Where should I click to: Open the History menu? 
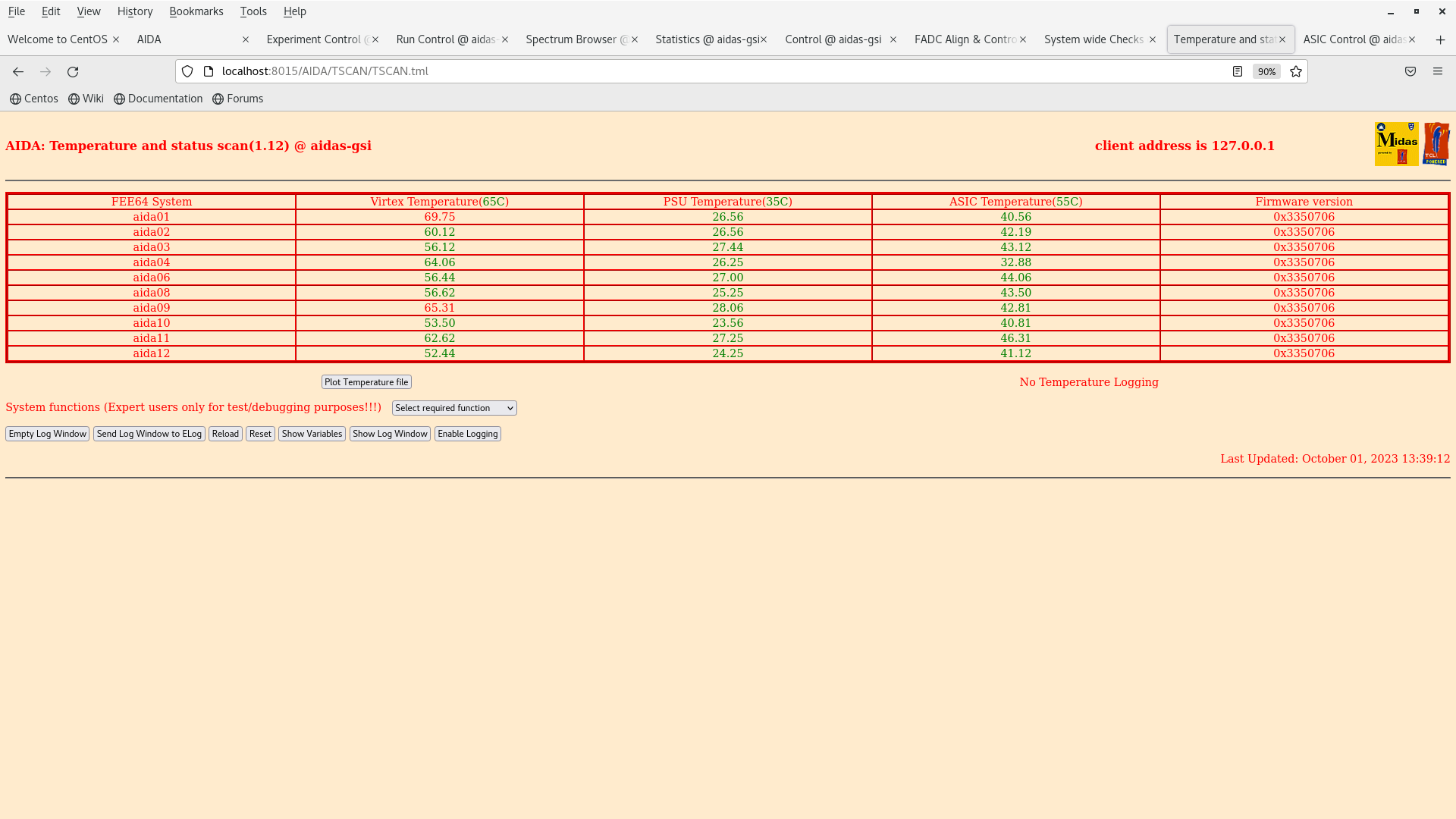click(x=134, y=11)
